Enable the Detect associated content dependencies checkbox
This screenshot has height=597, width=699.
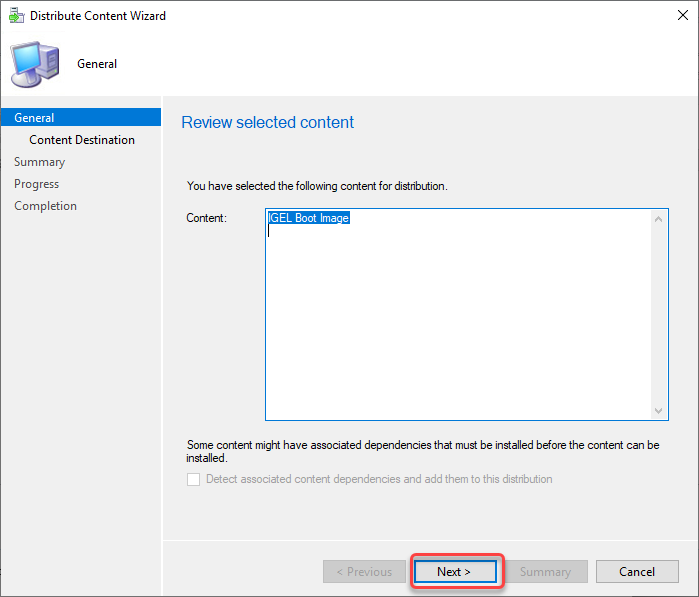194,479
